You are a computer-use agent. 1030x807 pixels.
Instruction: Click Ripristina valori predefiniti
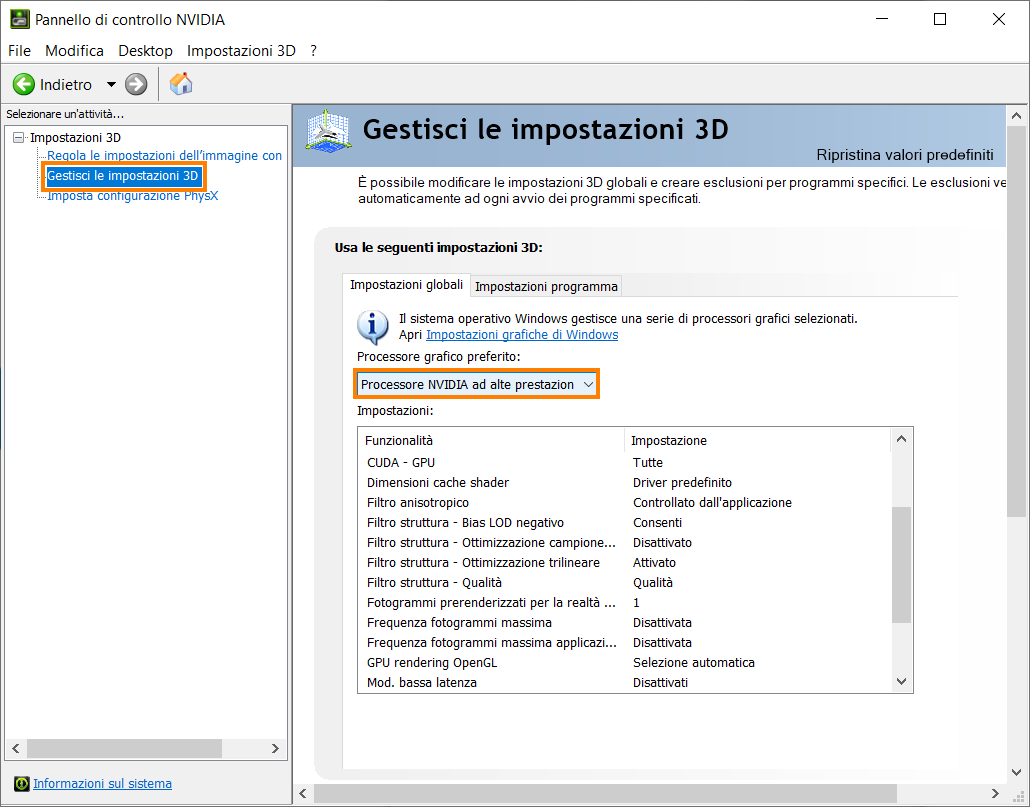(904, 154)
